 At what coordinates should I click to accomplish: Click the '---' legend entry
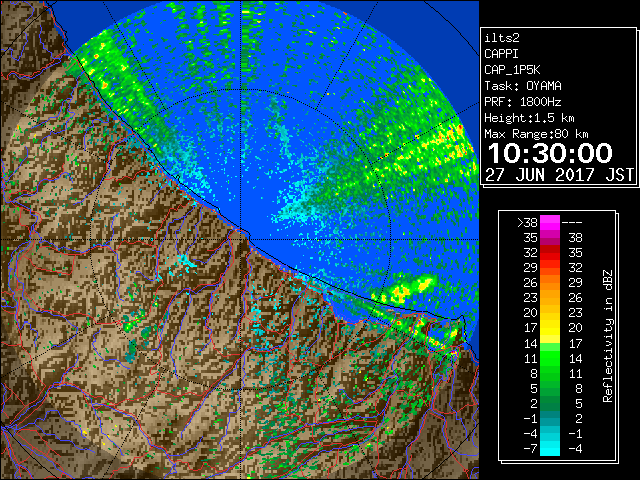(572, 223)
